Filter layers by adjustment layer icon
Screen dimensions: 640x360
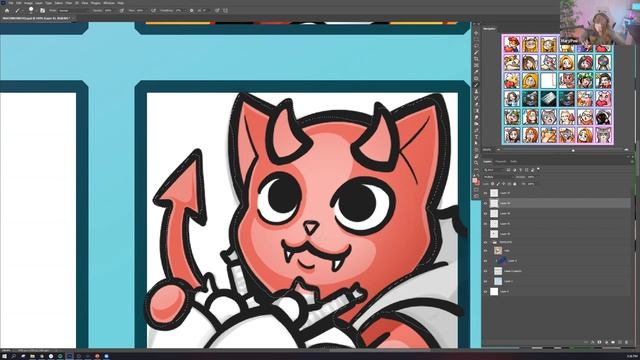pyautogui.click(x=514, y=169)
